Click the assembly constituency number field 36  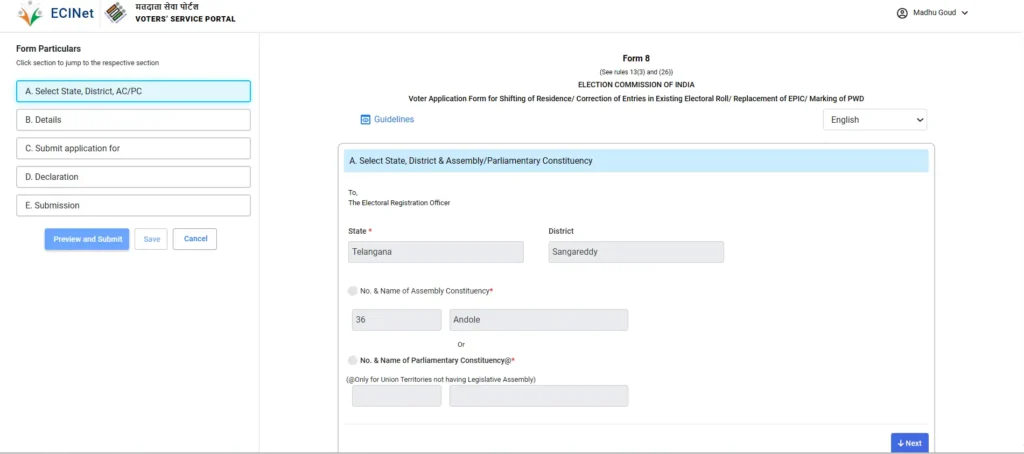pos(396,320)
